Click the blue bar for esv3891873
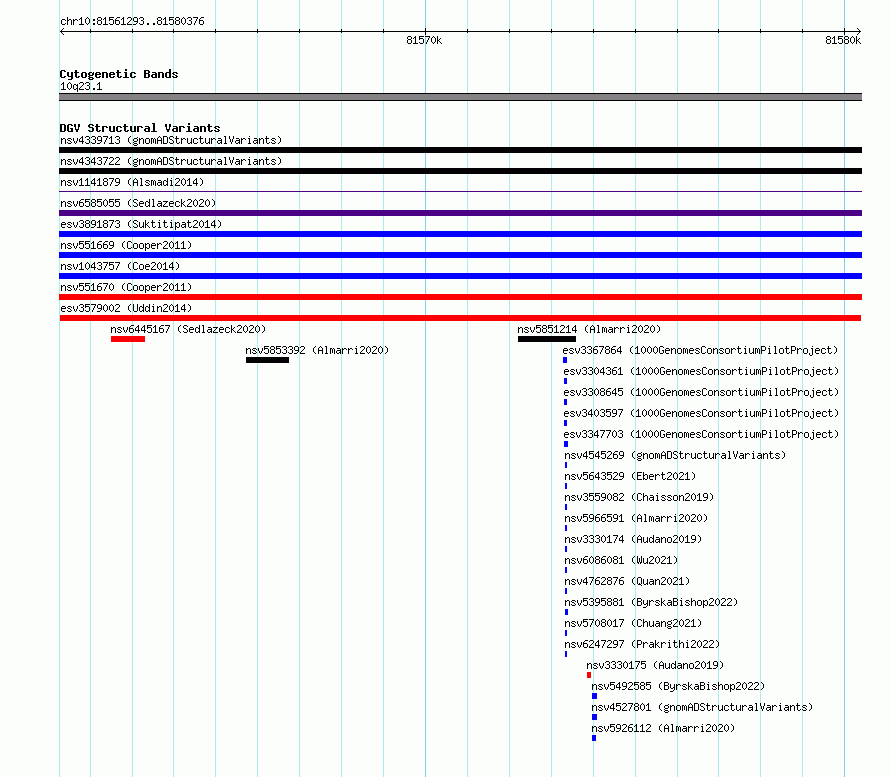This screenshot has height=777, width=890. [460, 234]
